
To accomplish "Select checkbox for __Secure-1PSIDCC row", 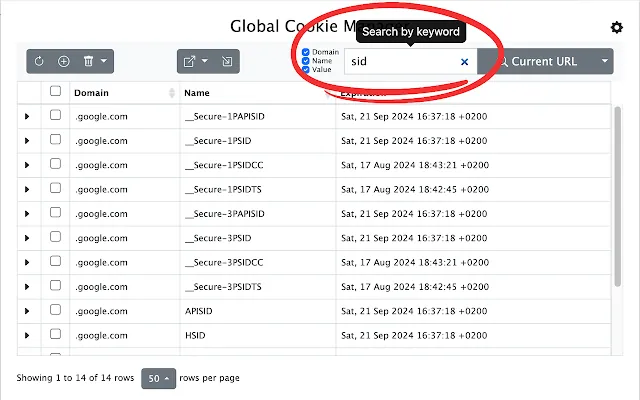I will pos(55,164).
